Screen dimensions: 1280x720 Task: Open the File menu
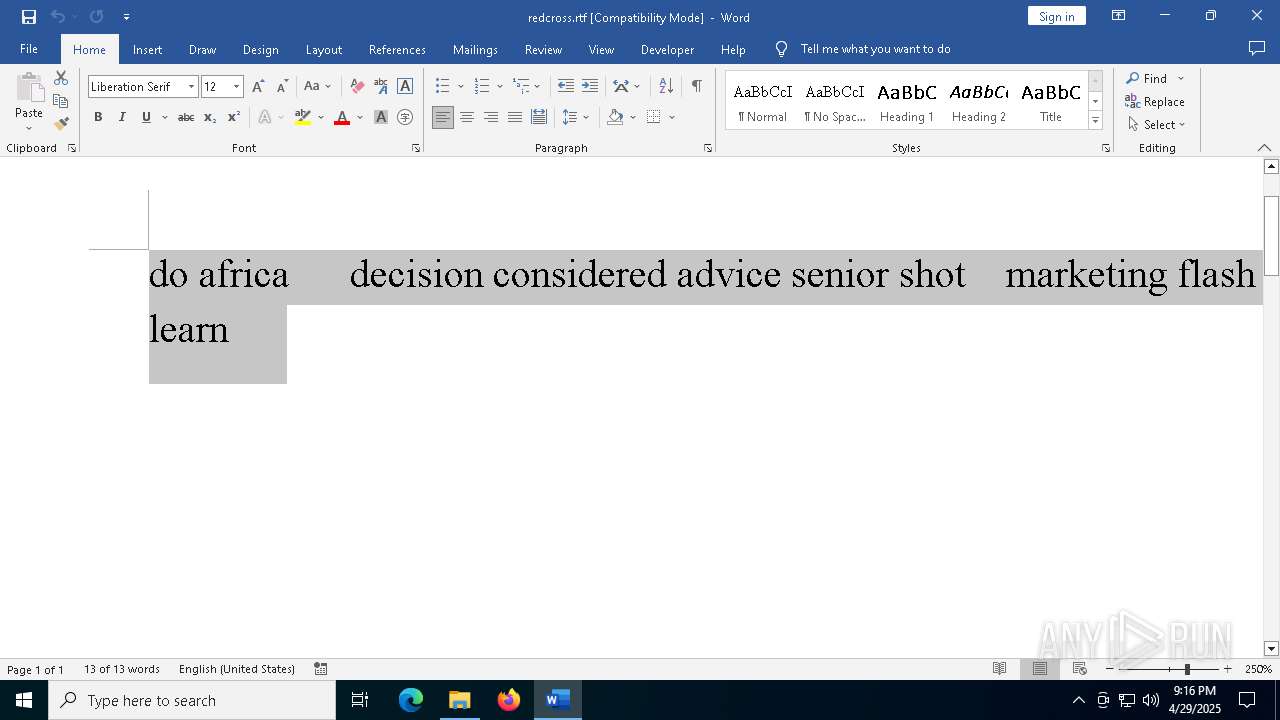click(29, 49)
